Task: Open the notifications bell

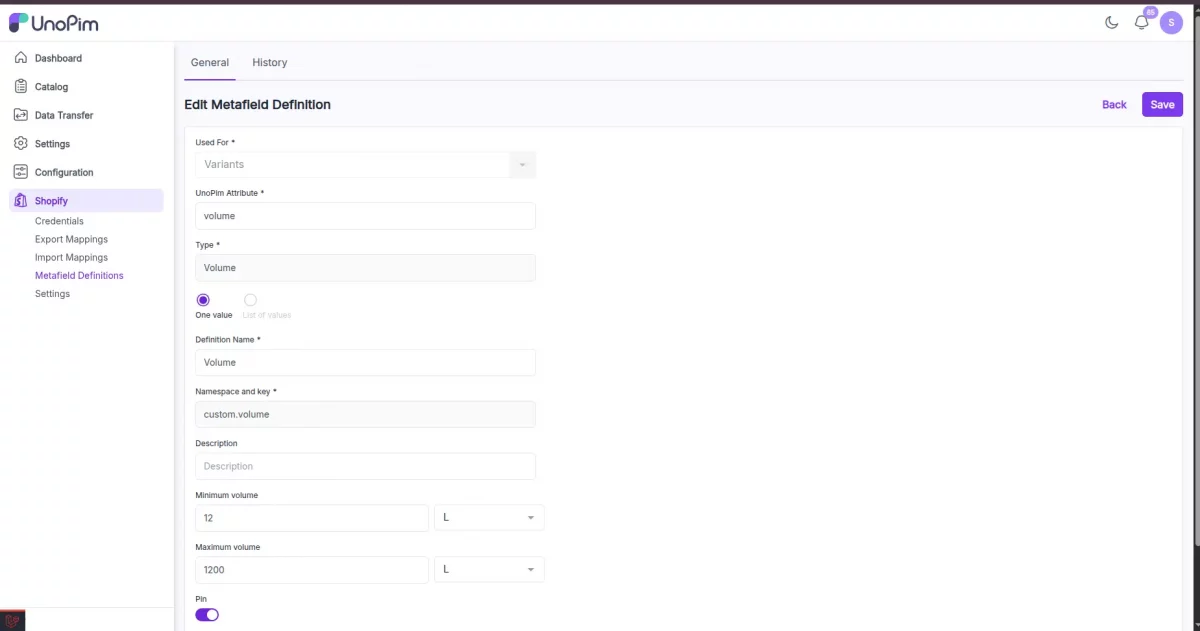Action: pos(1141,22)
